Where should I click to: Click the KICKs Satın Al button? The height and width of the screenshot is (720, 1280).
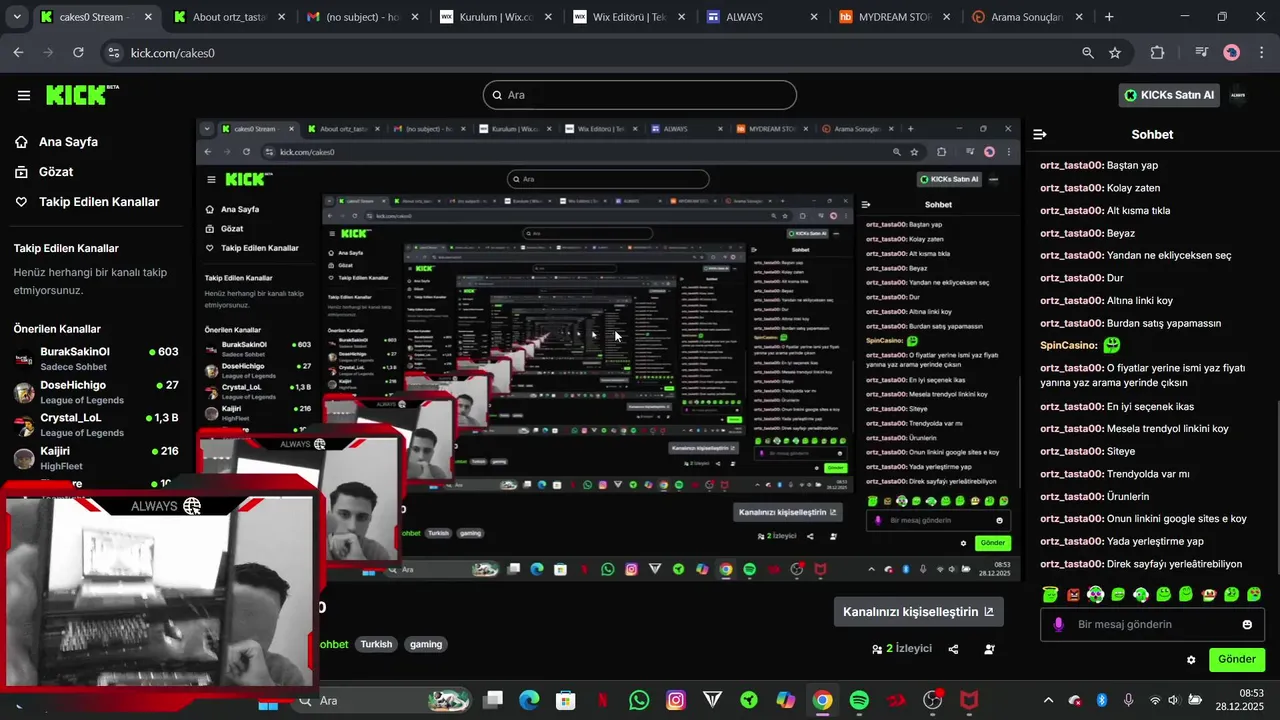pos(1169,95)
